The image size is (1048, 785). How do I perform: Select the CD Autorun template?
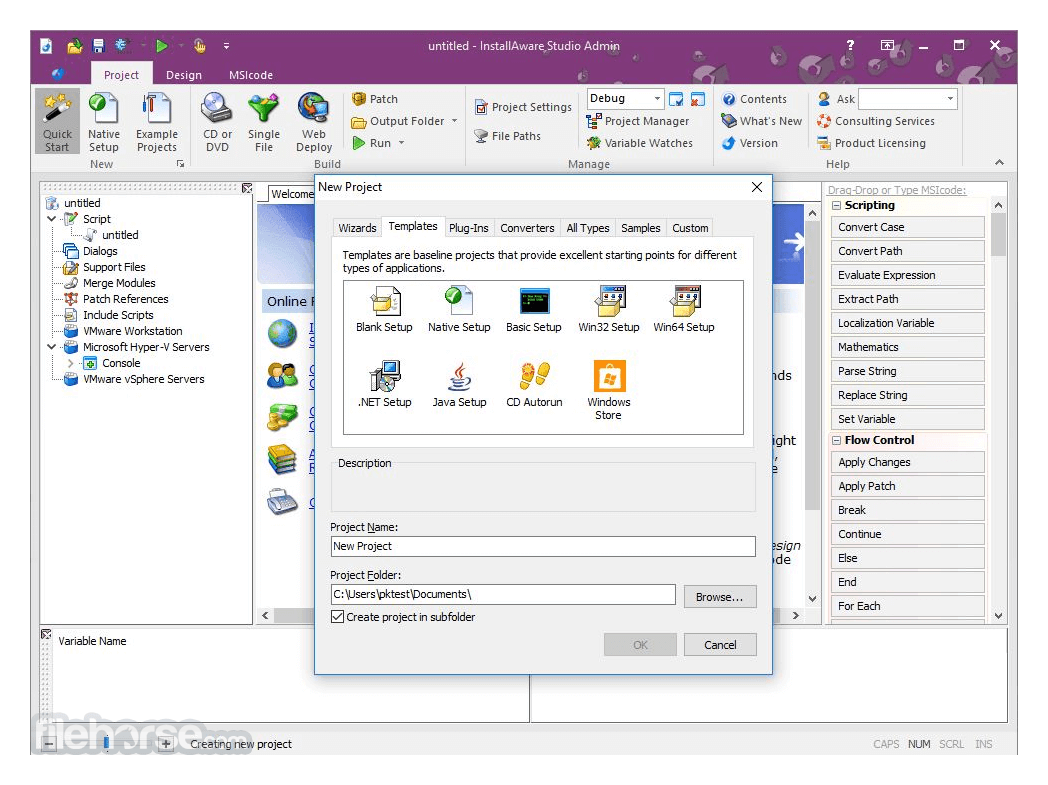533,384
